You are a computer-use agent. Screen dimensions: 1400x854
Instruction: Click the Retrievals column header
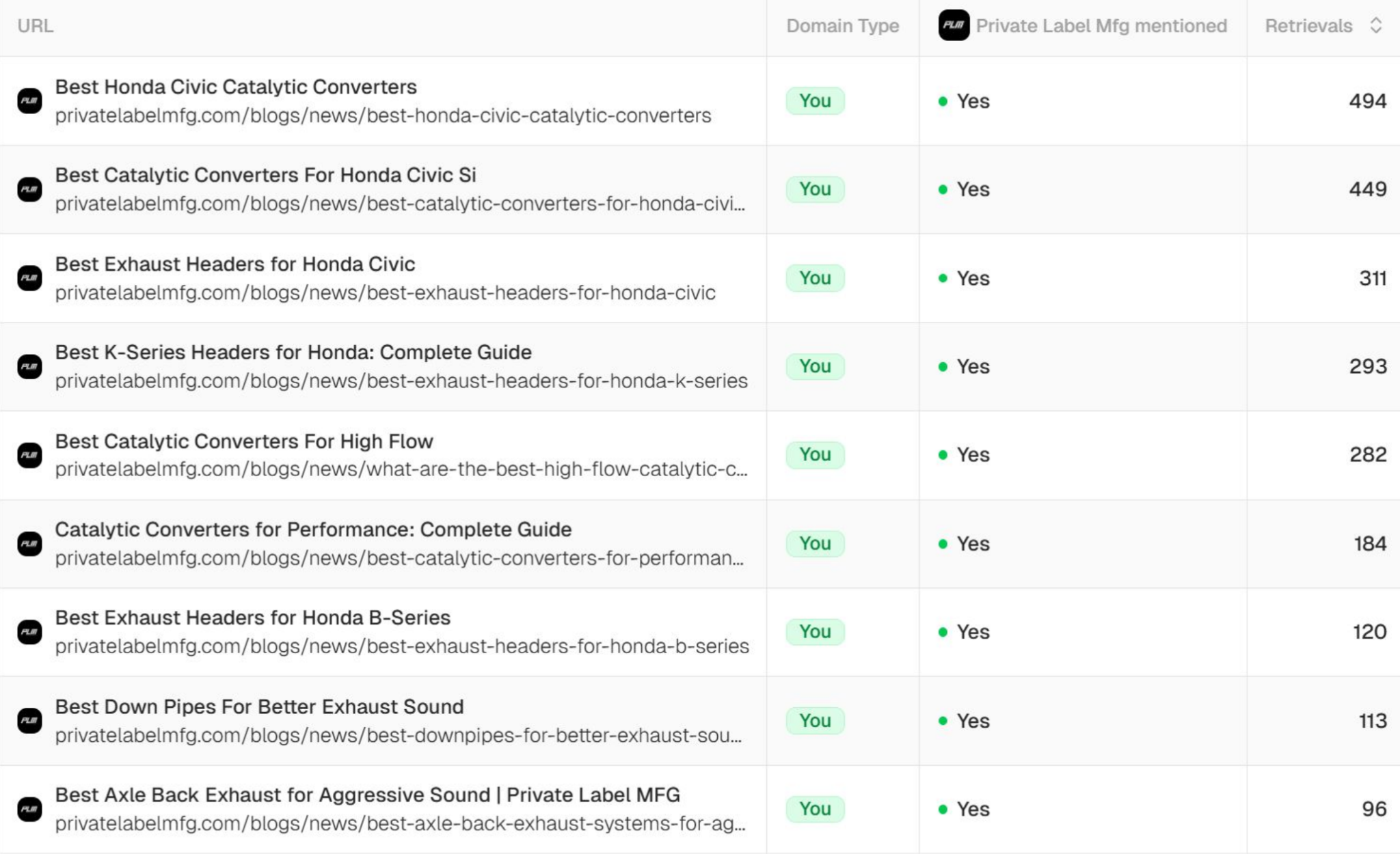1308,26
